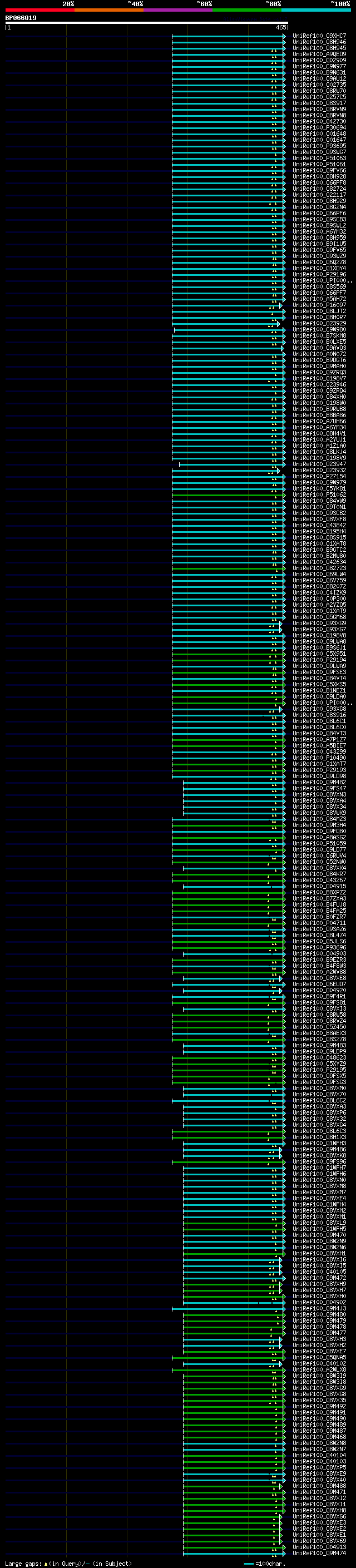The image size is (356, 1568).
Task: Click the cyan ~100% identity legend segment
Action: click(316, 10)
